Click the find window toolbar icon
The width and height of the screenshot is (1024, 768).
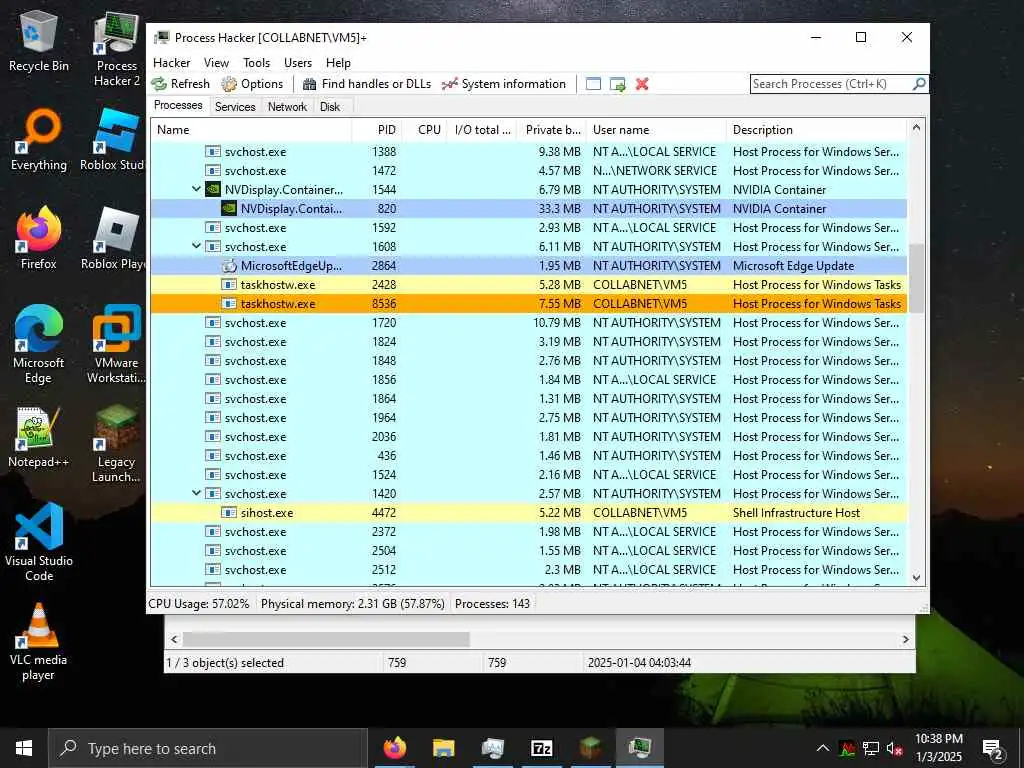pos(593,84)
